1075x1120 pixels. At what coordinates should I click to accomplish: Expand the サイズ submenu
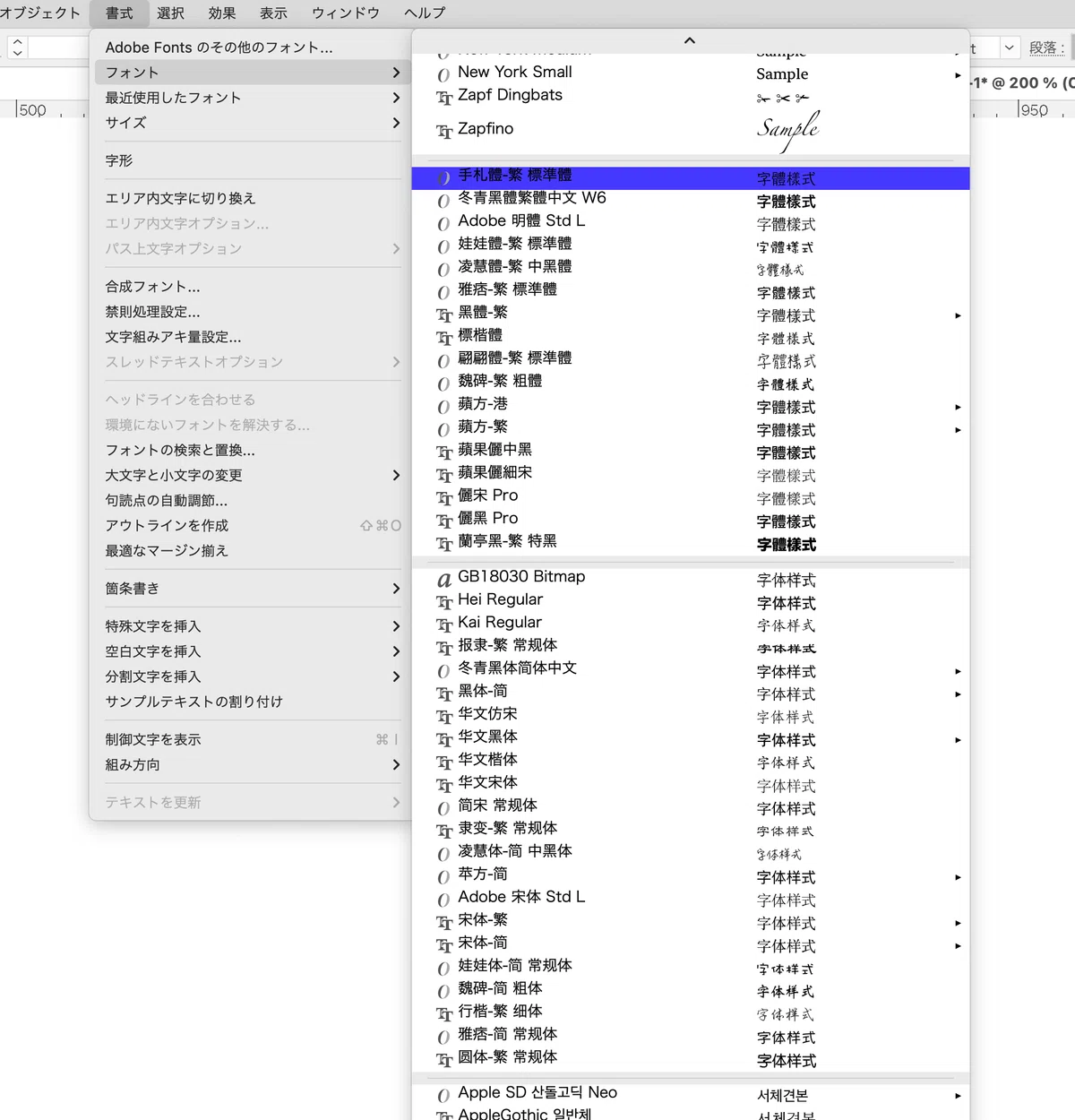251,123
